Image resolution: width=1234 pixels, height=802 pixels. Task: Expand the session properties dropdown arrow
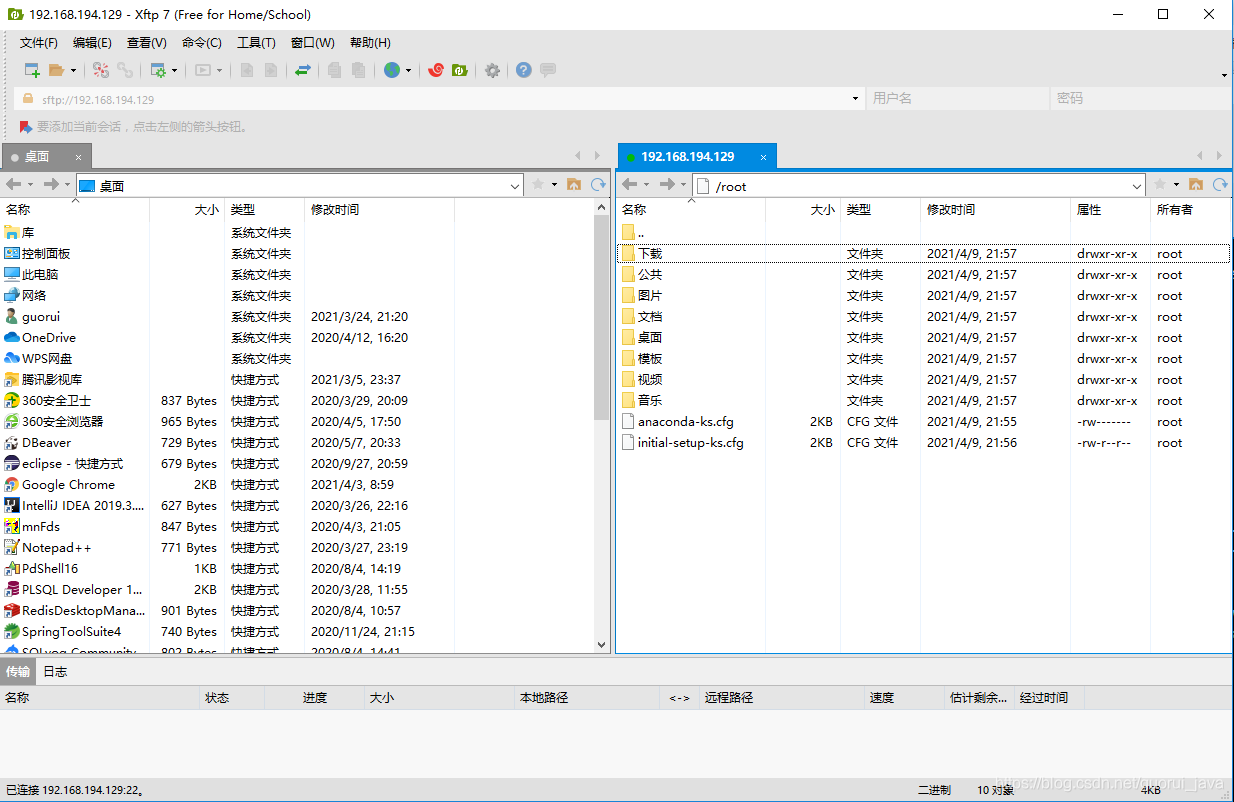point(174,71)
